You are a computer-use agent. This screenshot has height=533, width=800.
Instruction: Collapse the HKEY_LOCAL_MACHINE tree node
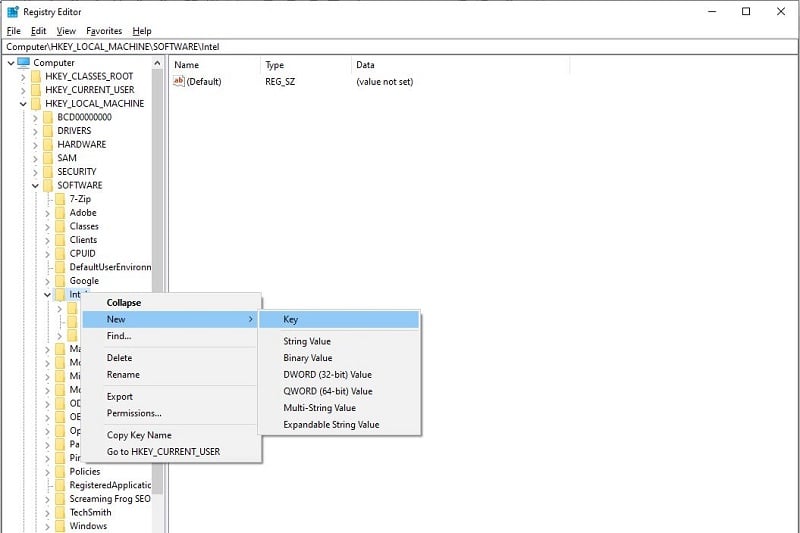23,104
